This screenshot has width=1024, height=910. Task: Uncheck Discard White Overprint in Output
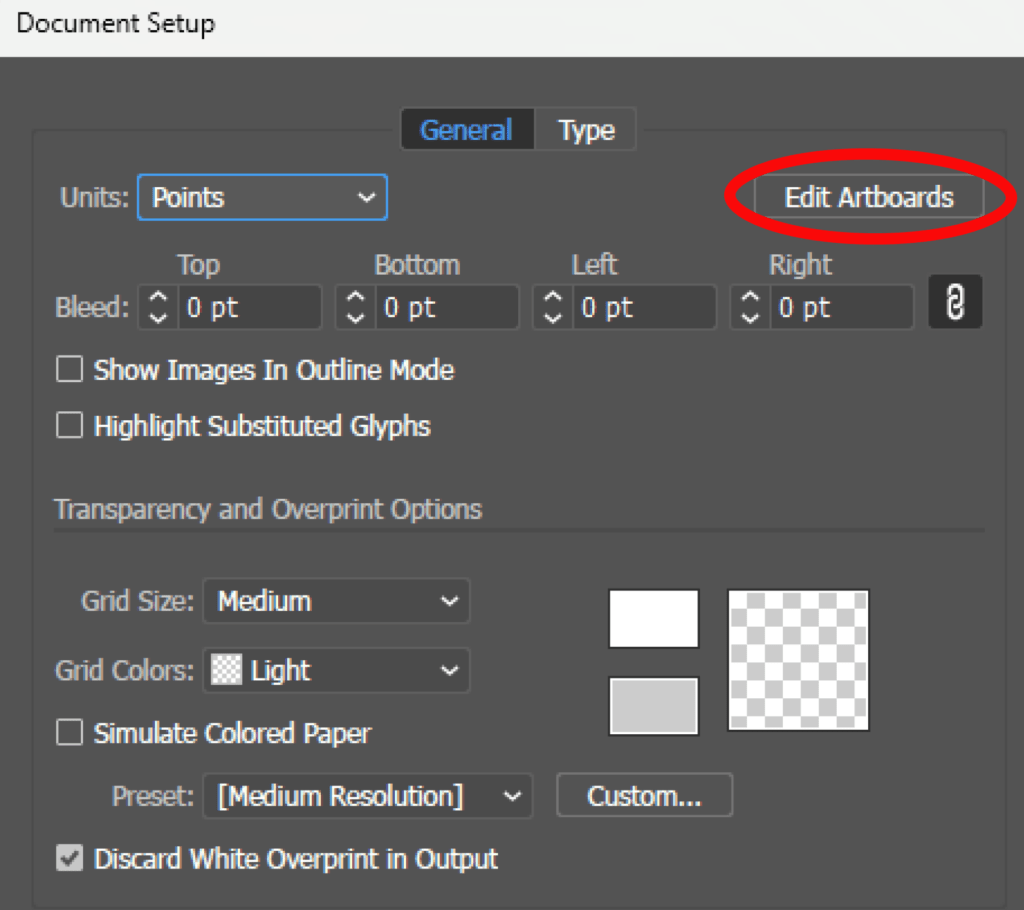click(69, 858)
